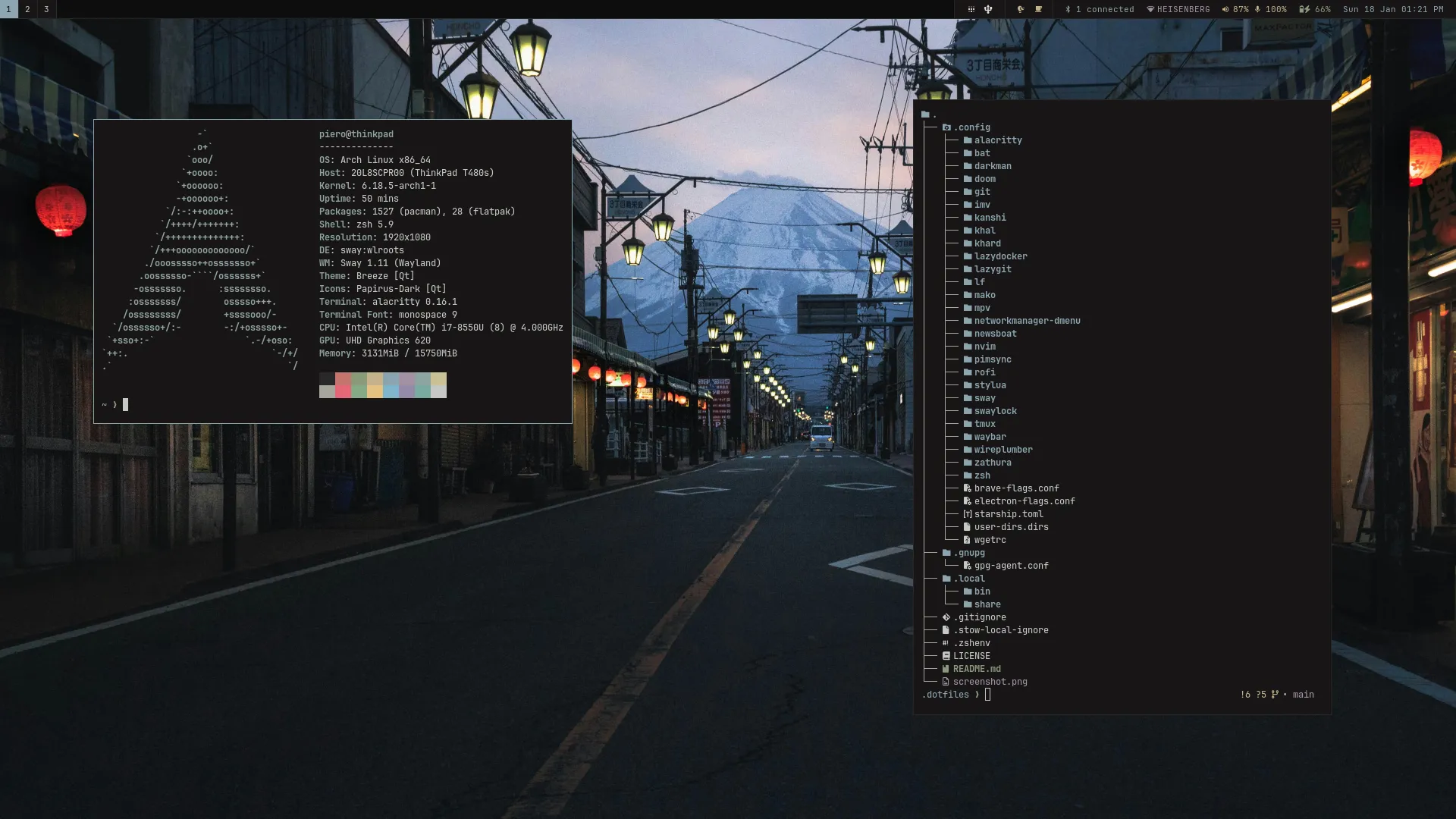Click the blinking cursor at the zsh prompt
The image size is (1456, 819).
click(x=126, y=404)
